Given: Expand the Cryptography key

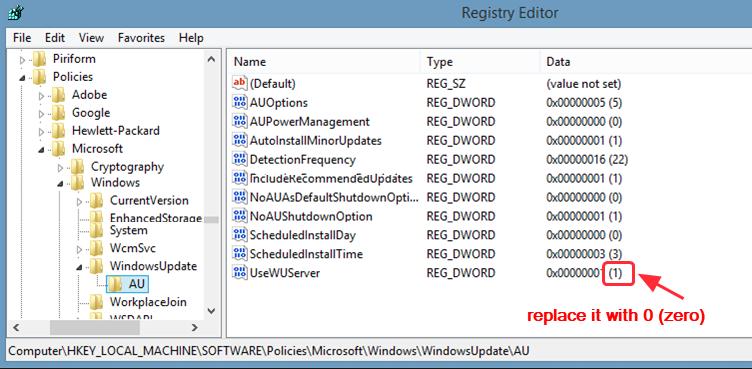Looking at the screenshot, I should 60,167.
